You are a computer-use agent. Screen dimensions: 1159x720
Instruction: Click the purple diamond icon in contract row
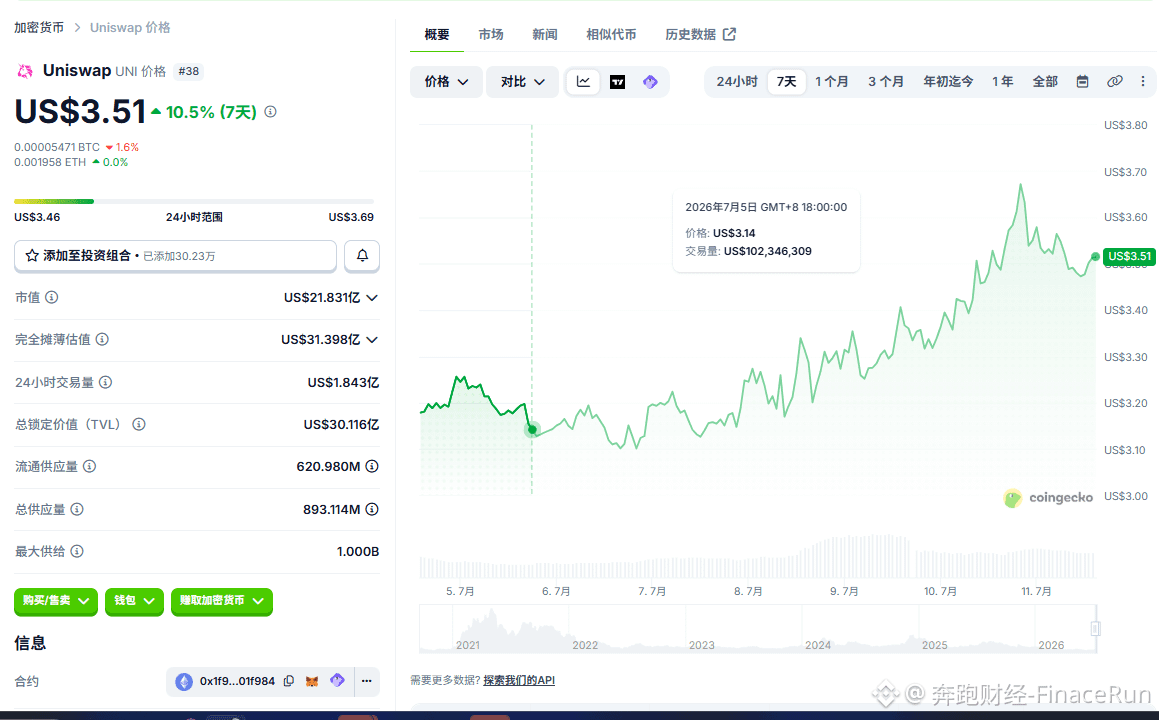coord(337,680)
